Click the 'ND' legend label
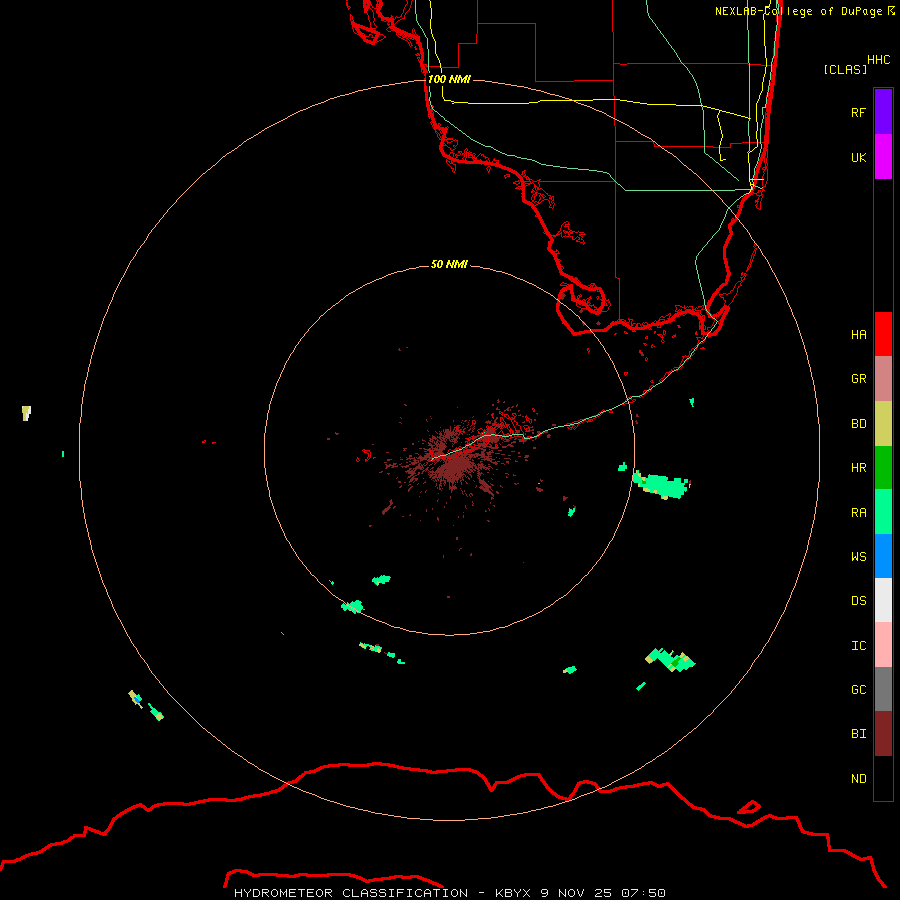Image resolution: width=900 pixels, height=900 pixels. 858,779
